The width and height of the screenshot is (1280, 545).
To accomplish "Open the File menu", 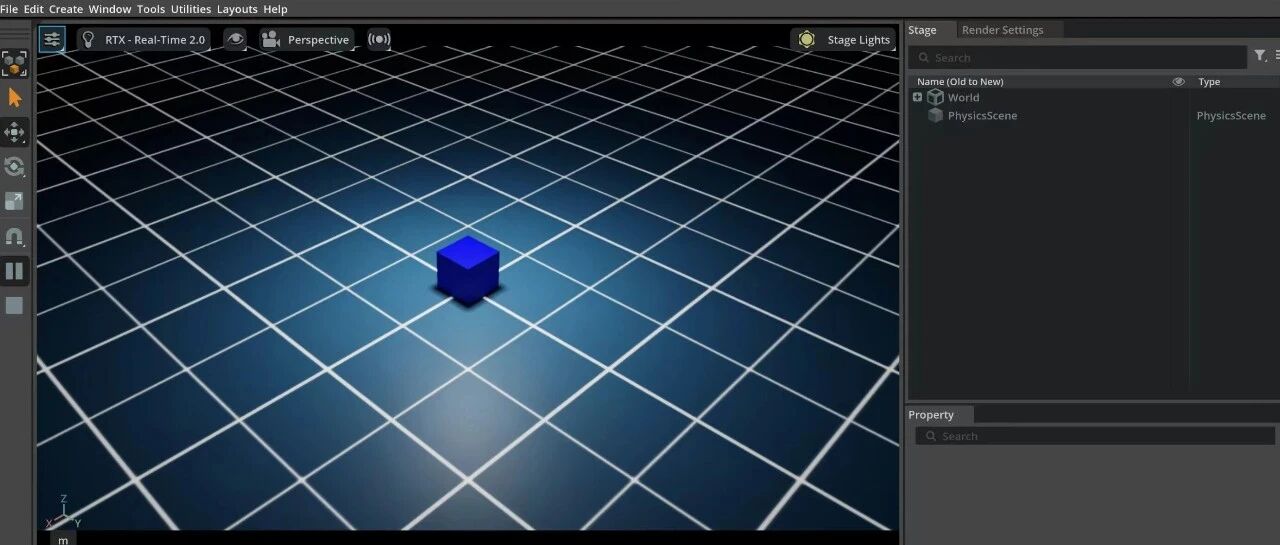I will pyautogui.click(x=9, y=9).
